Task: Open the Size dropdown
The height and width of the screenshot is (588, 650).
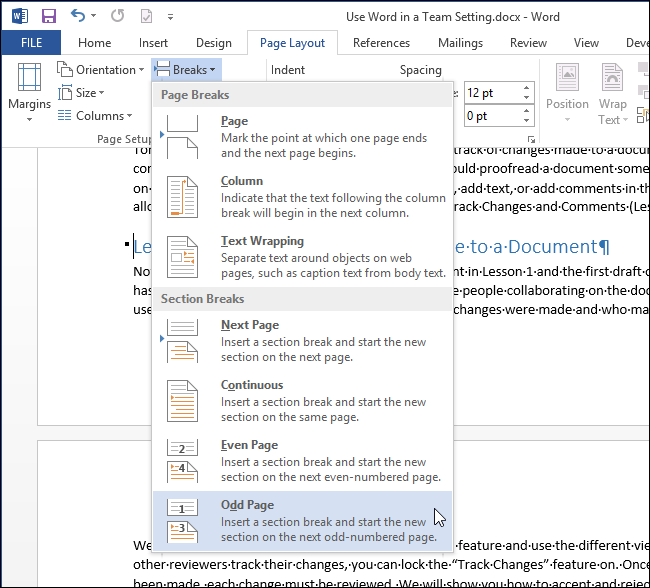Action: (88, 93)
